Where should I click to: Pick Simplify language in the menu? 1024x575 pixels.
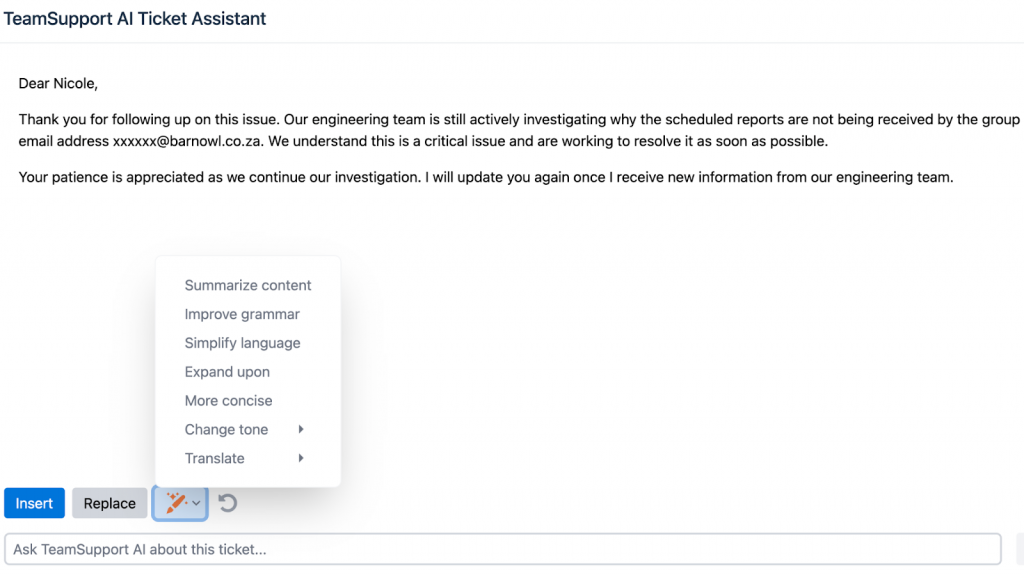pos(242,344)
